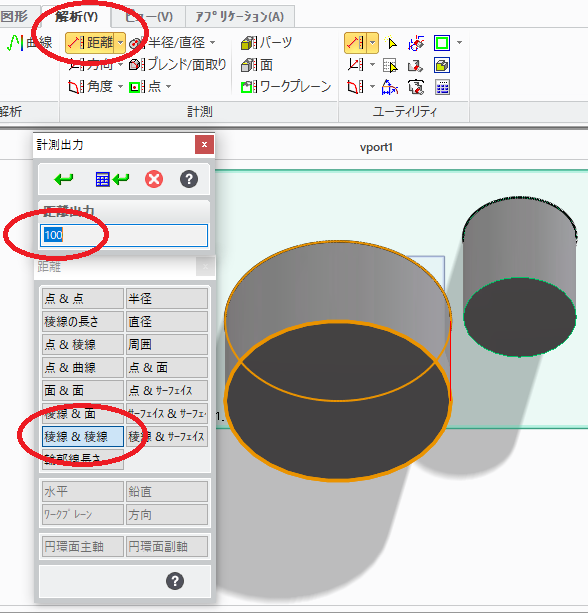Close the 計測出力 dialog
The height and width of the screenshot is (613, 588).
(x=204, y=145)
